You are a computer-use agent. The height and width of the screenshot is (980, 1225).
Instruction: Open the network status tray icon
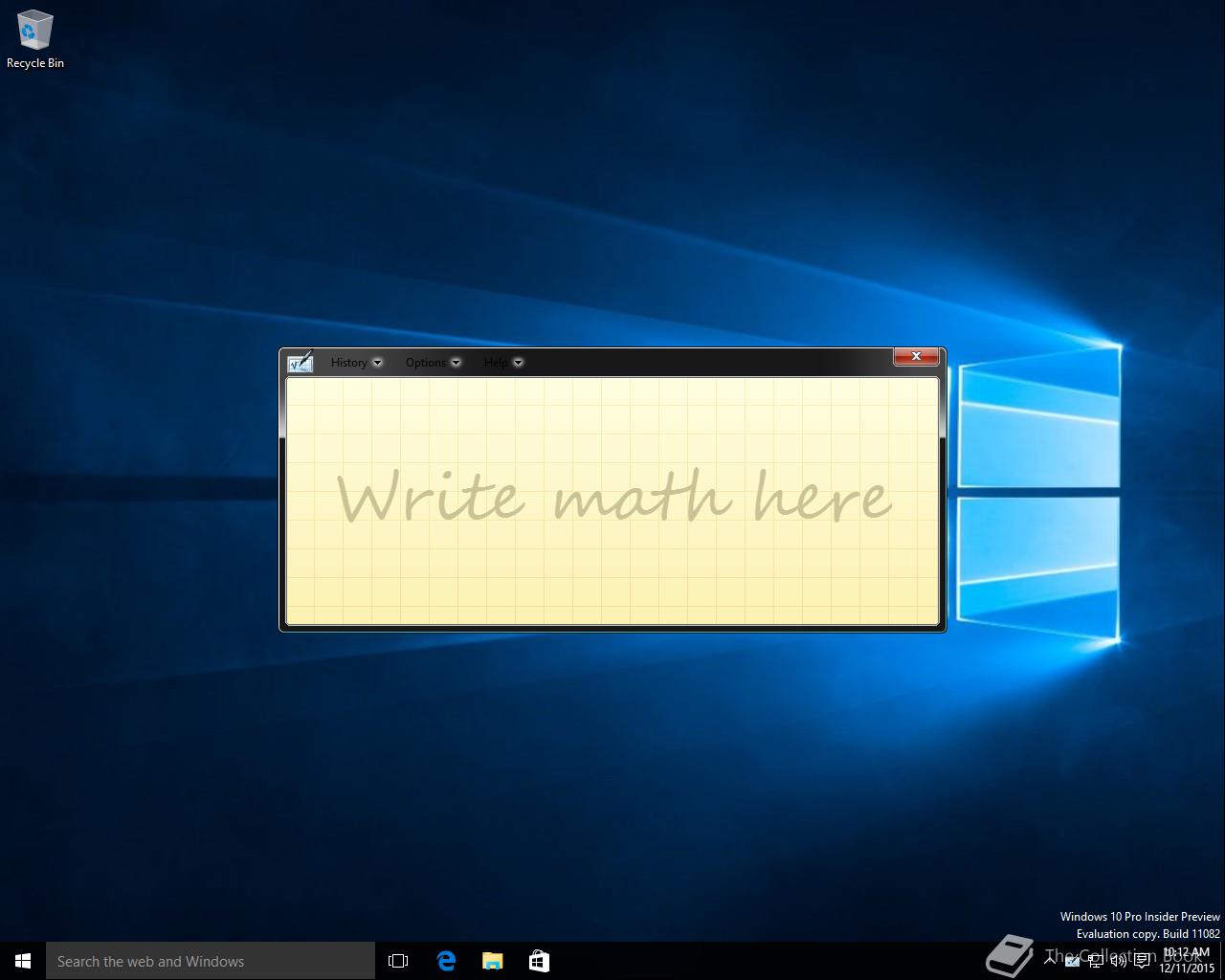pos(1096,961)
